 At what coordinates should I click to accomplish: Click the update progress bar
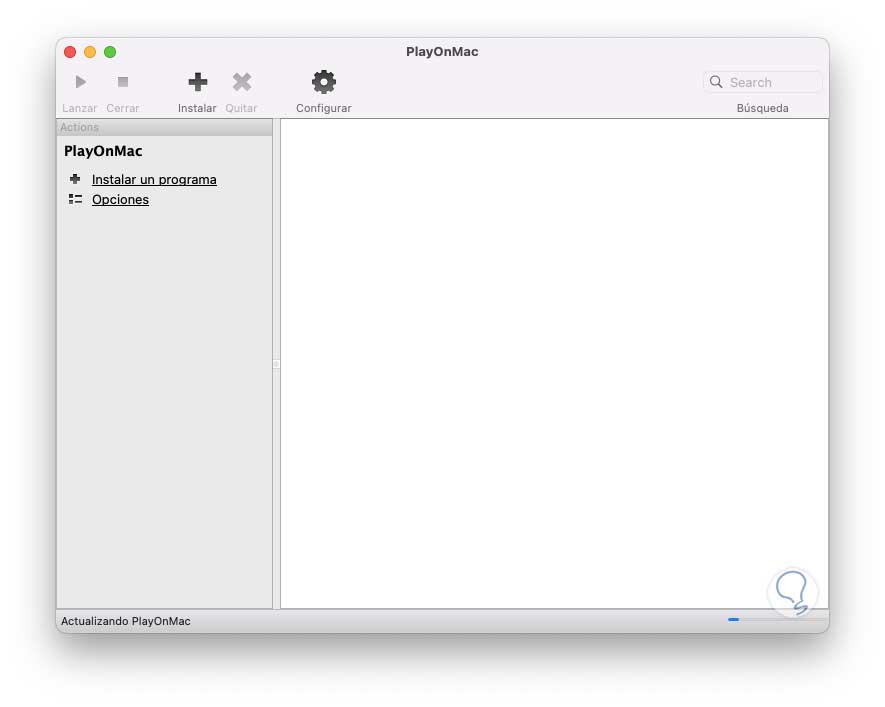(777, 620)
